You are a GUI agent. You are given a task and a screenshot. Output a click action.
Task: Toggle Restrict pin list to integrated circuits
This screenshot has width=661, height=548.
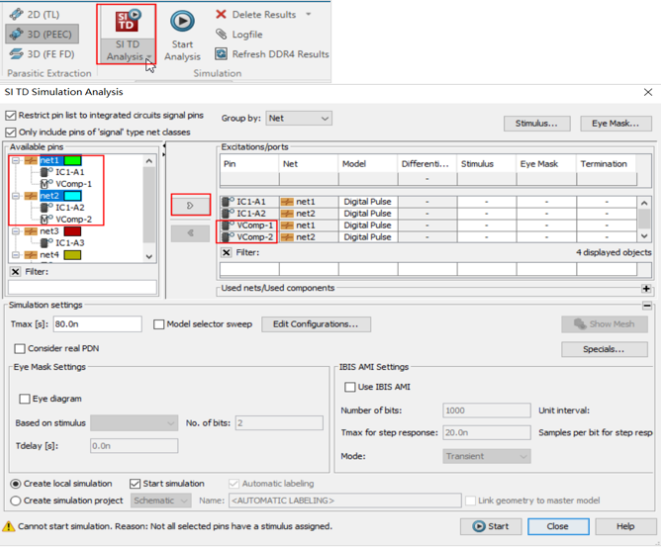11,116
